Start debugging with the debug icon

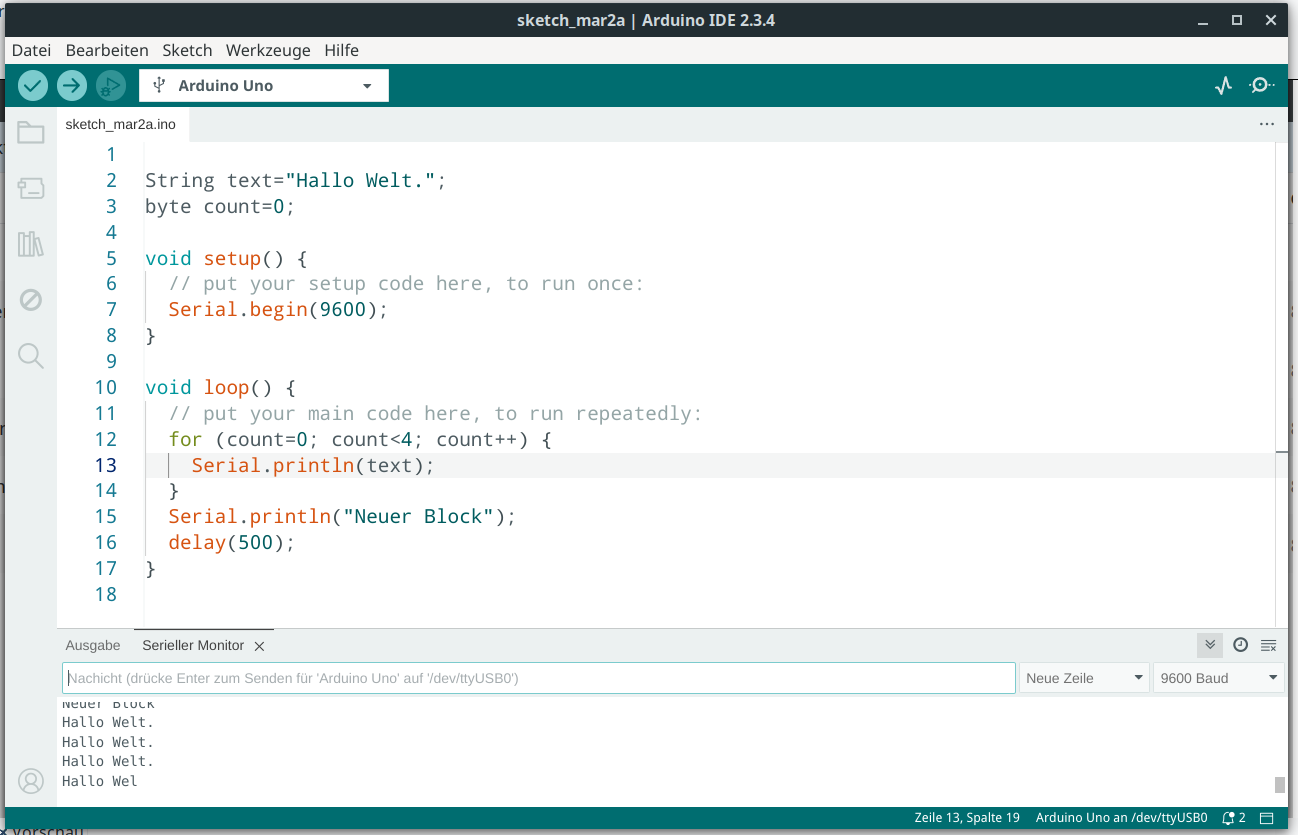pyautogui.click(x=110, y=86)
